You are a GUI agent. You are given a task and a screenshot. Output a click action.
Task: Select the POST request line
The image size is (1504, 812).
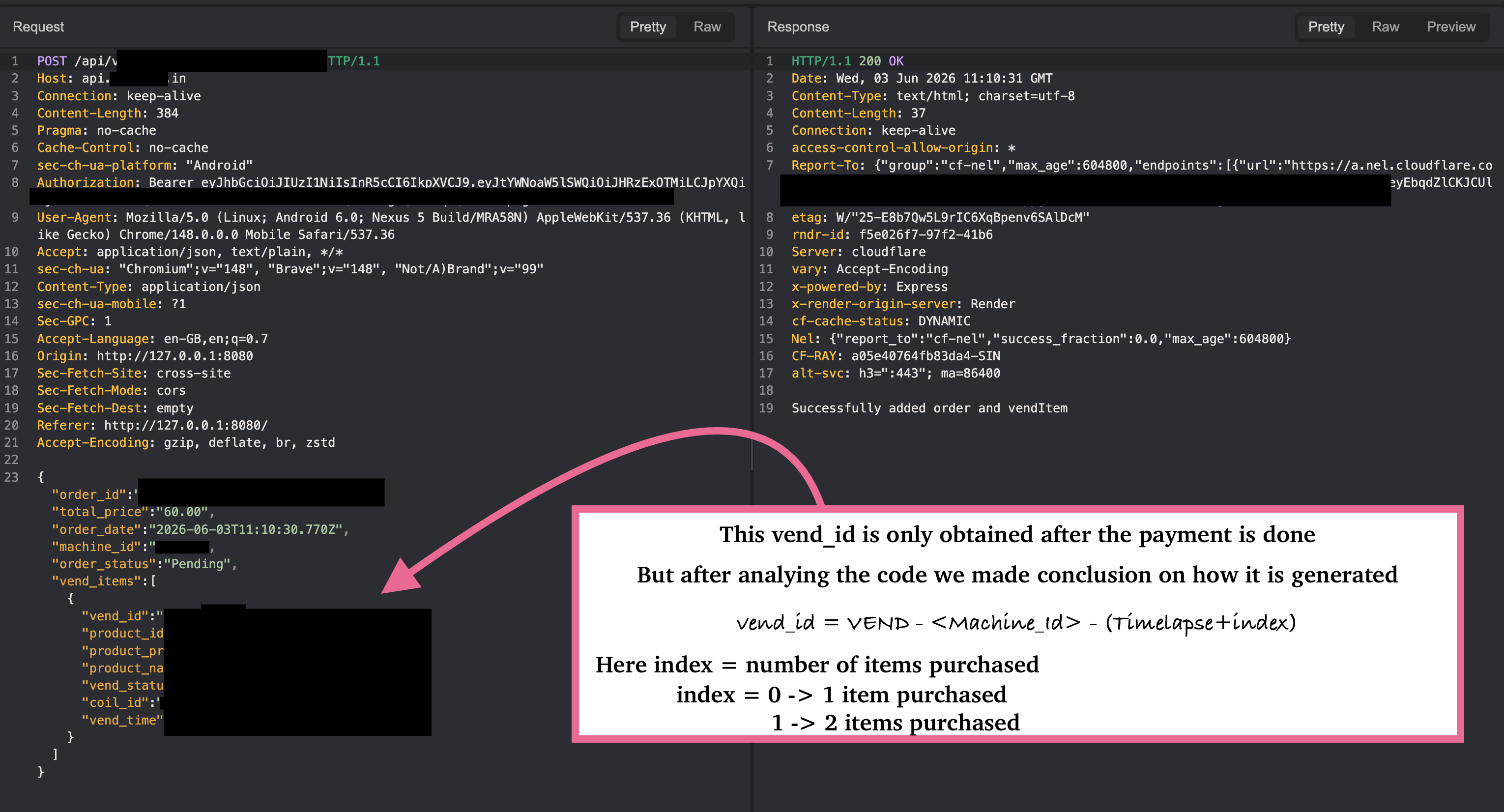(208, 61)
